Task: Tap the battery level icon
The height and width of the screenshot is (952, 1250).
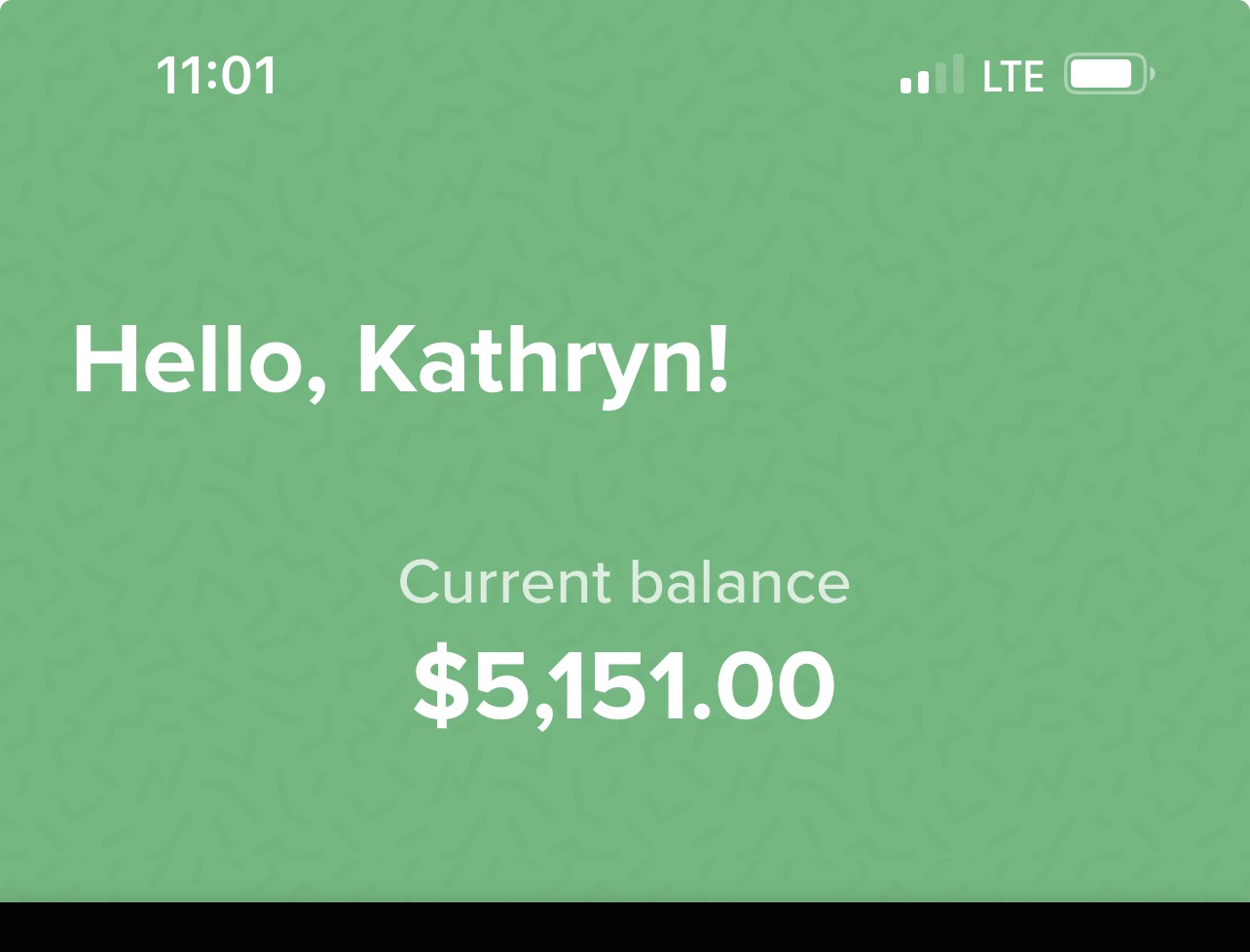Action: click(1108, 75)
